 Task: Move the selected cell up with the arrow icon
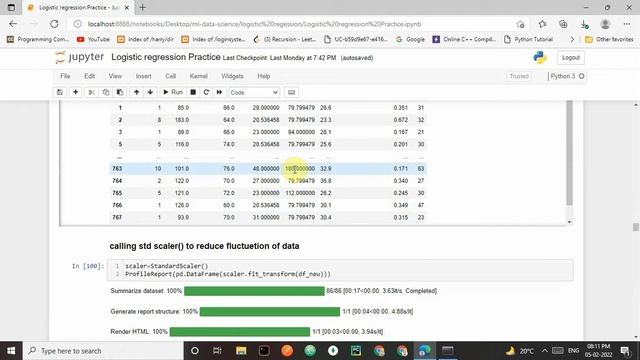(136, 92)
